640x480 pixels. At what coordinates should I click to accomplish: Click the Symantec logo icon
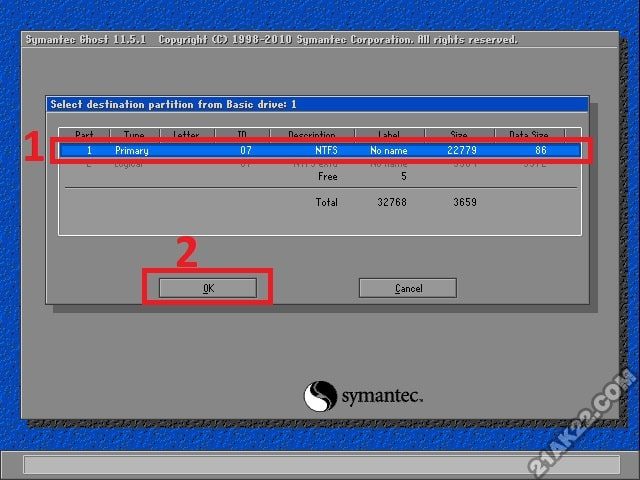[x=320, y=396]
